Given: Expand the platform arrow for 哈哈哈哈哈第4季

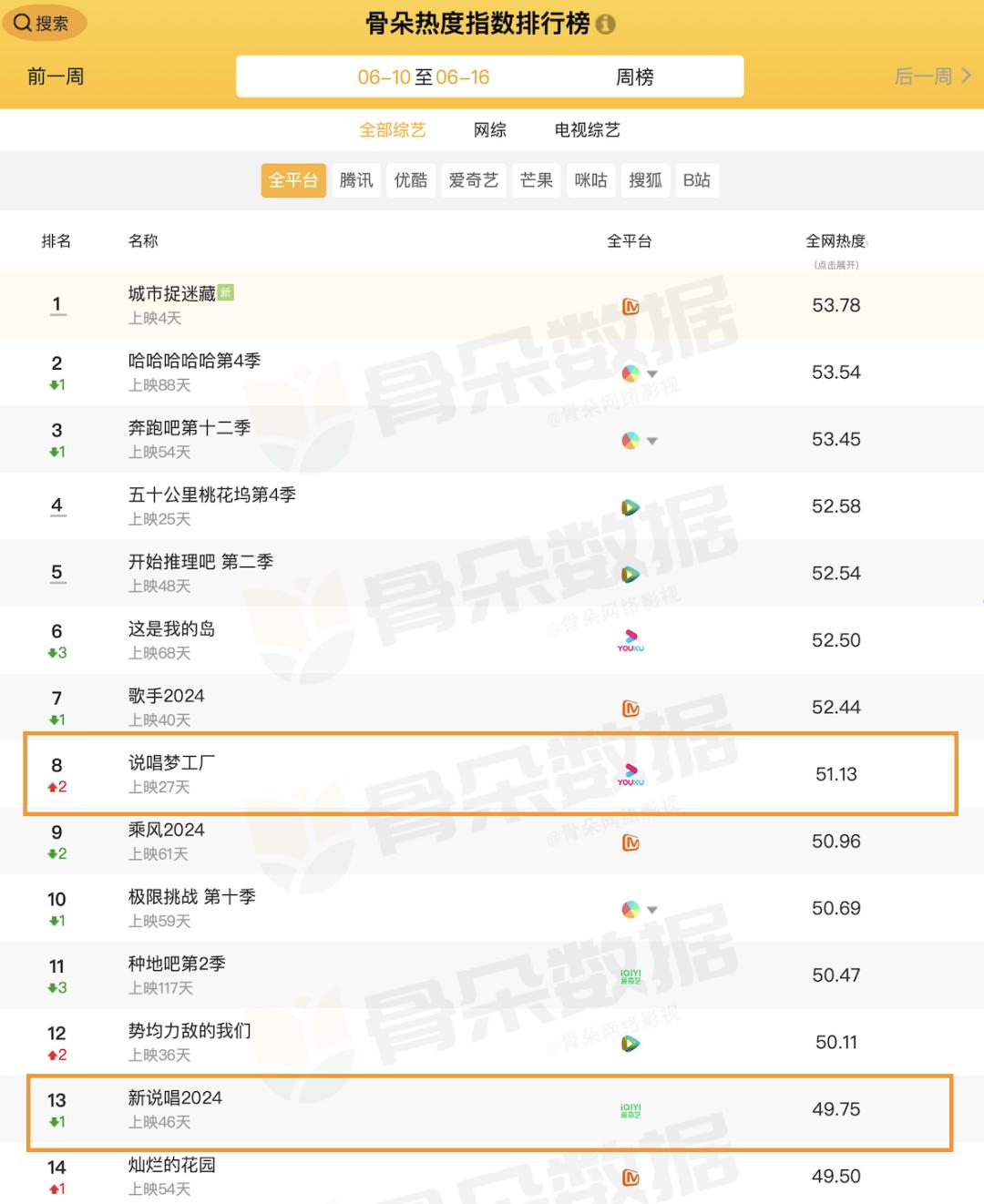Looking at the screenshot, I should pos(652,374).
